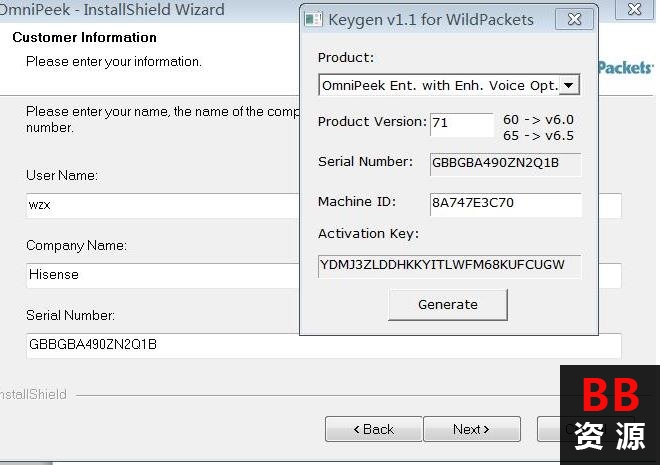Click the Generate button
This screenshot has width=660, height=465.
[448, 305]
